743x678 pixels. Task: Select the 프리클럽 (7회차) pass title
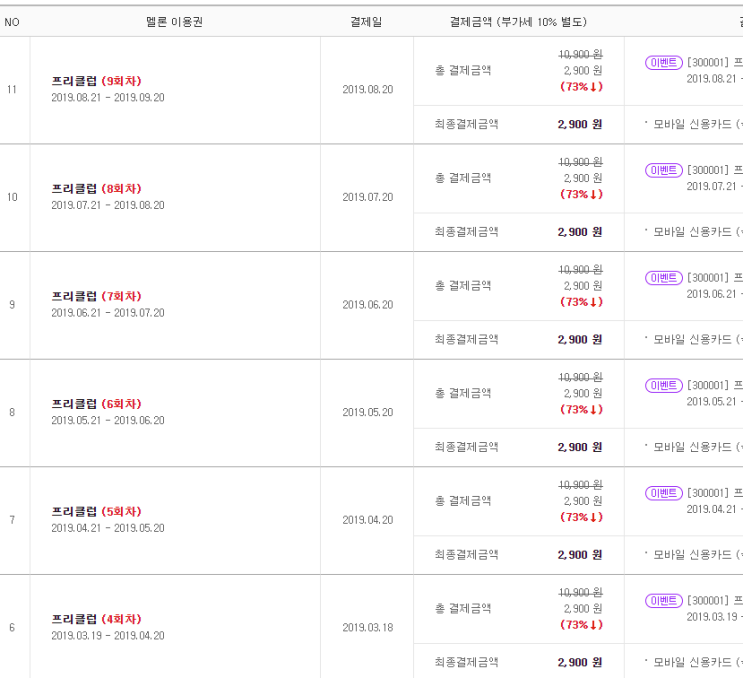click(96, 296)
